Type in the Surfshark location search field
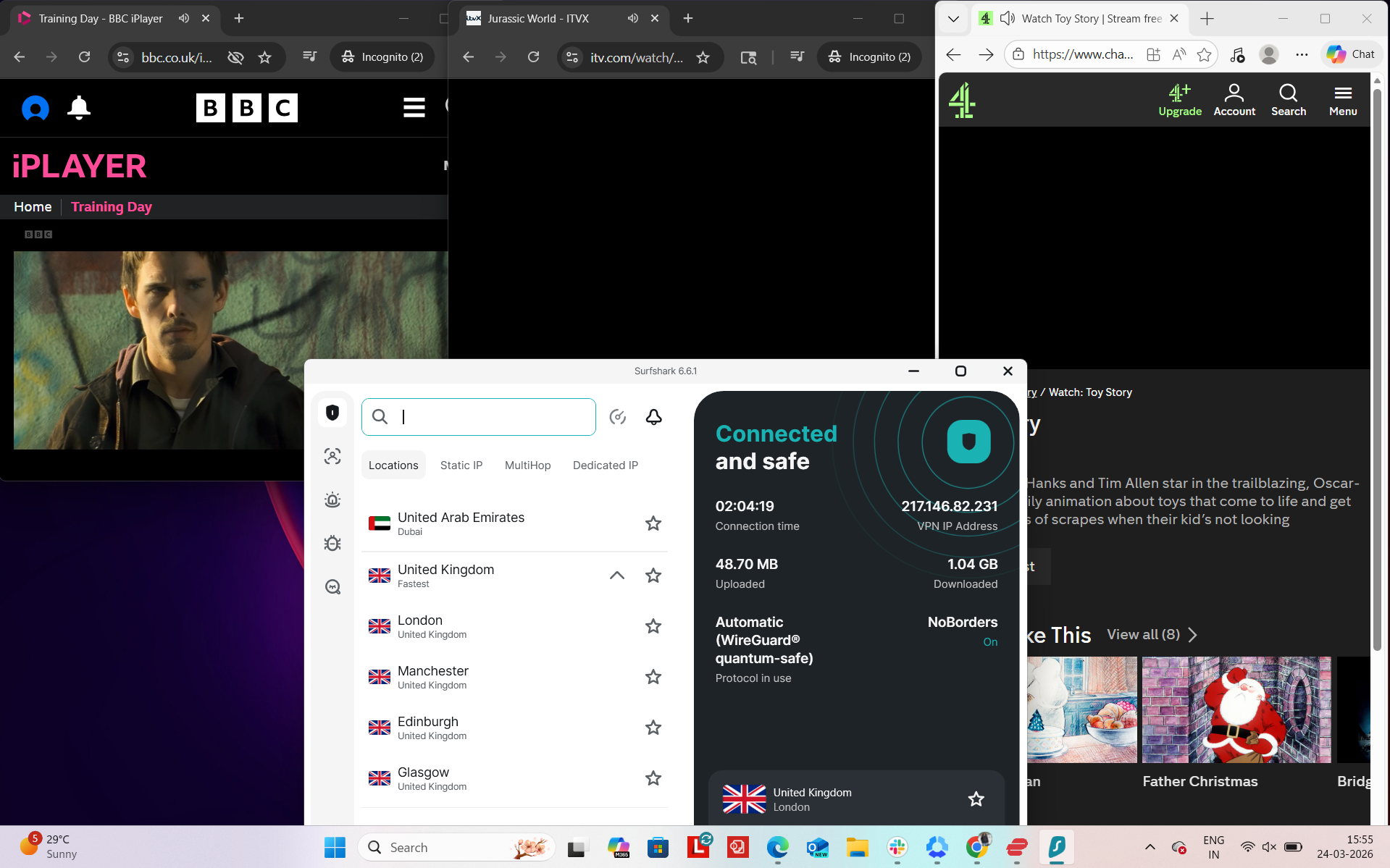 tap(478, 417)
